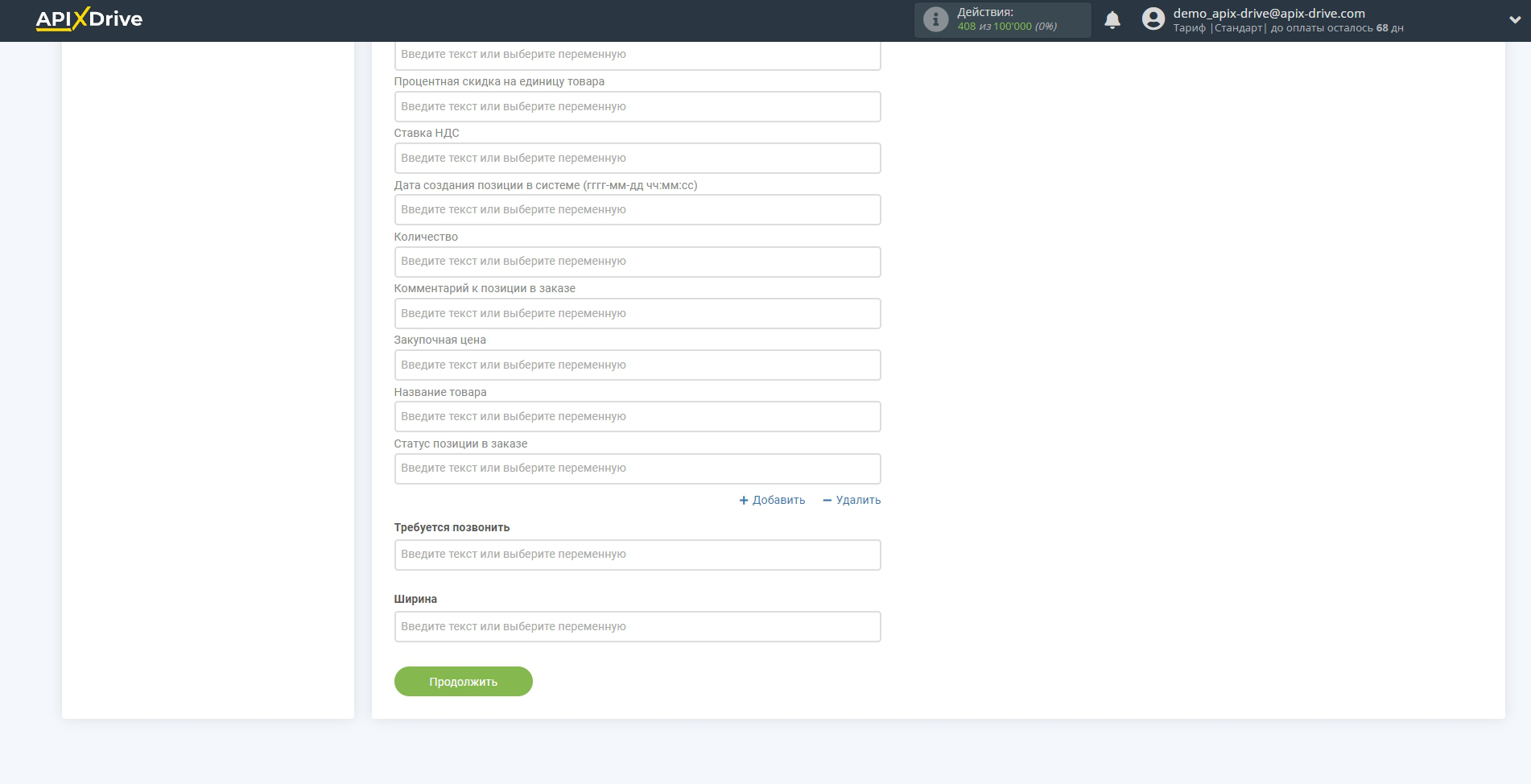Click the Продолжить button
This screenshot has width=1531, height=784.
coord(464,682)
